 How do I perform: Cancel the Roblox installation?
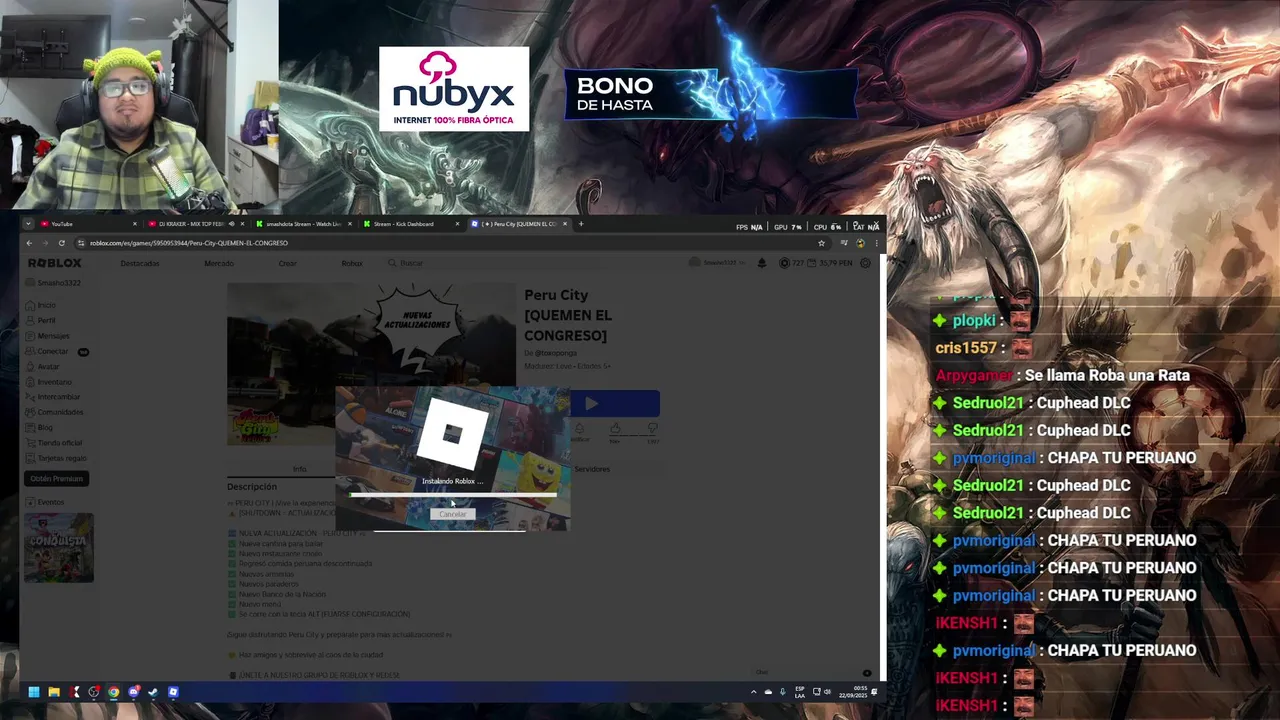pos(452,514)
